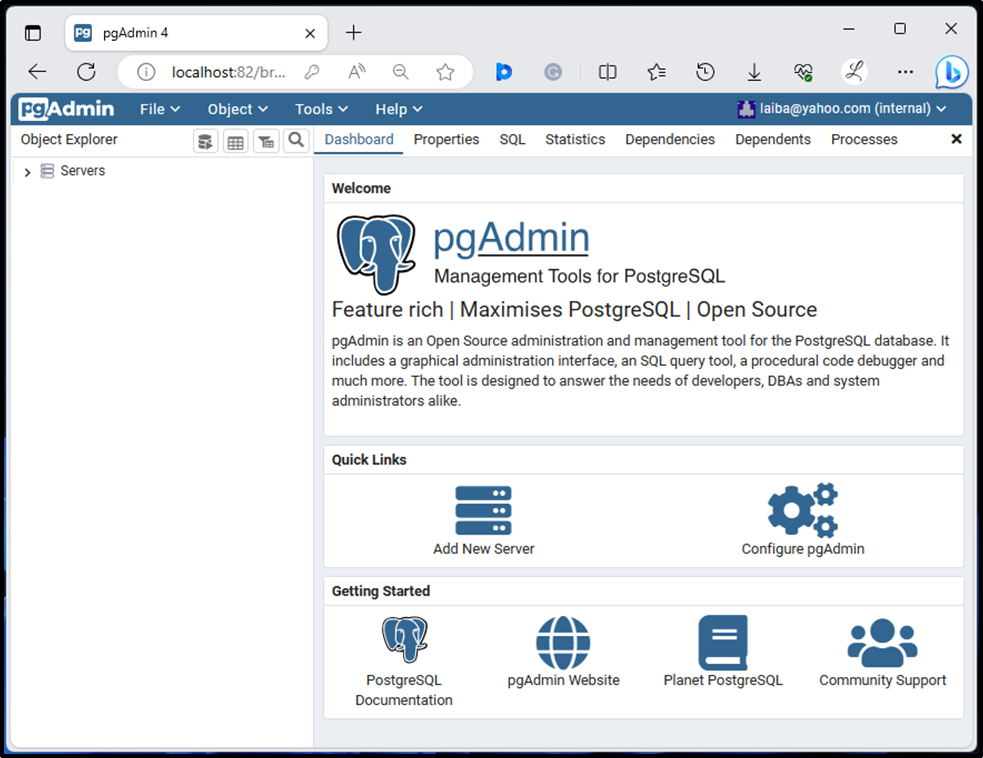
Task: Open the Object dropdown menu
Action: [x=237, y=109]
